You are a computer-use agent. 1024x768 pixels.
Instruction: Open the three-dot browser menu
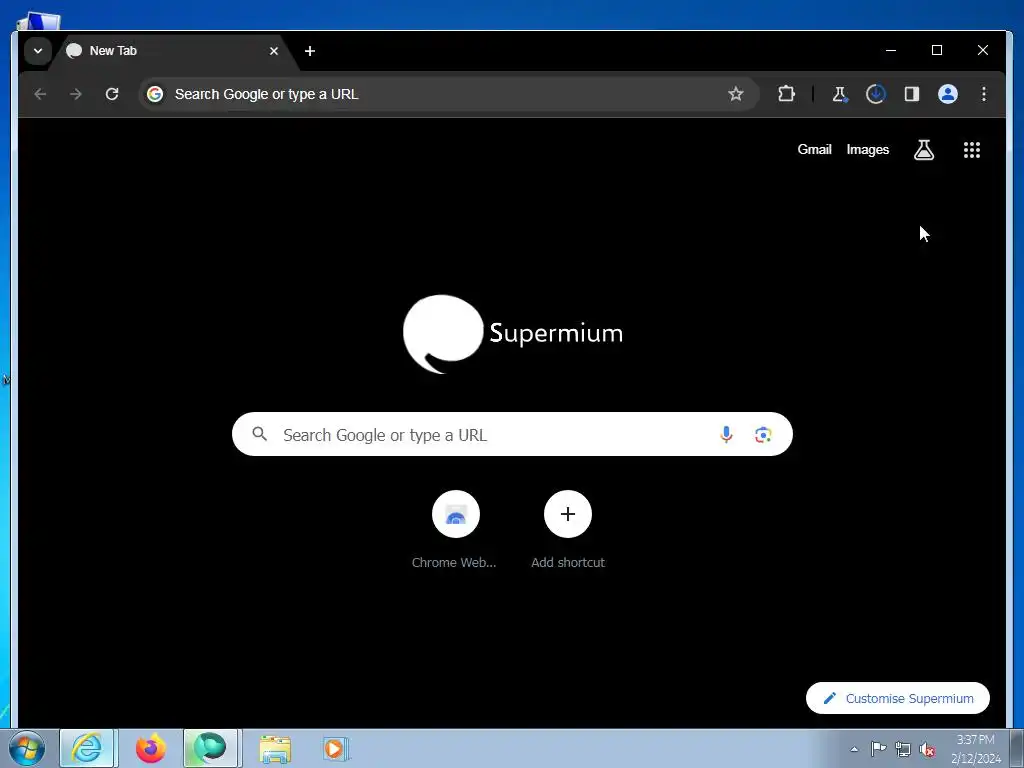tap(984, 94)
